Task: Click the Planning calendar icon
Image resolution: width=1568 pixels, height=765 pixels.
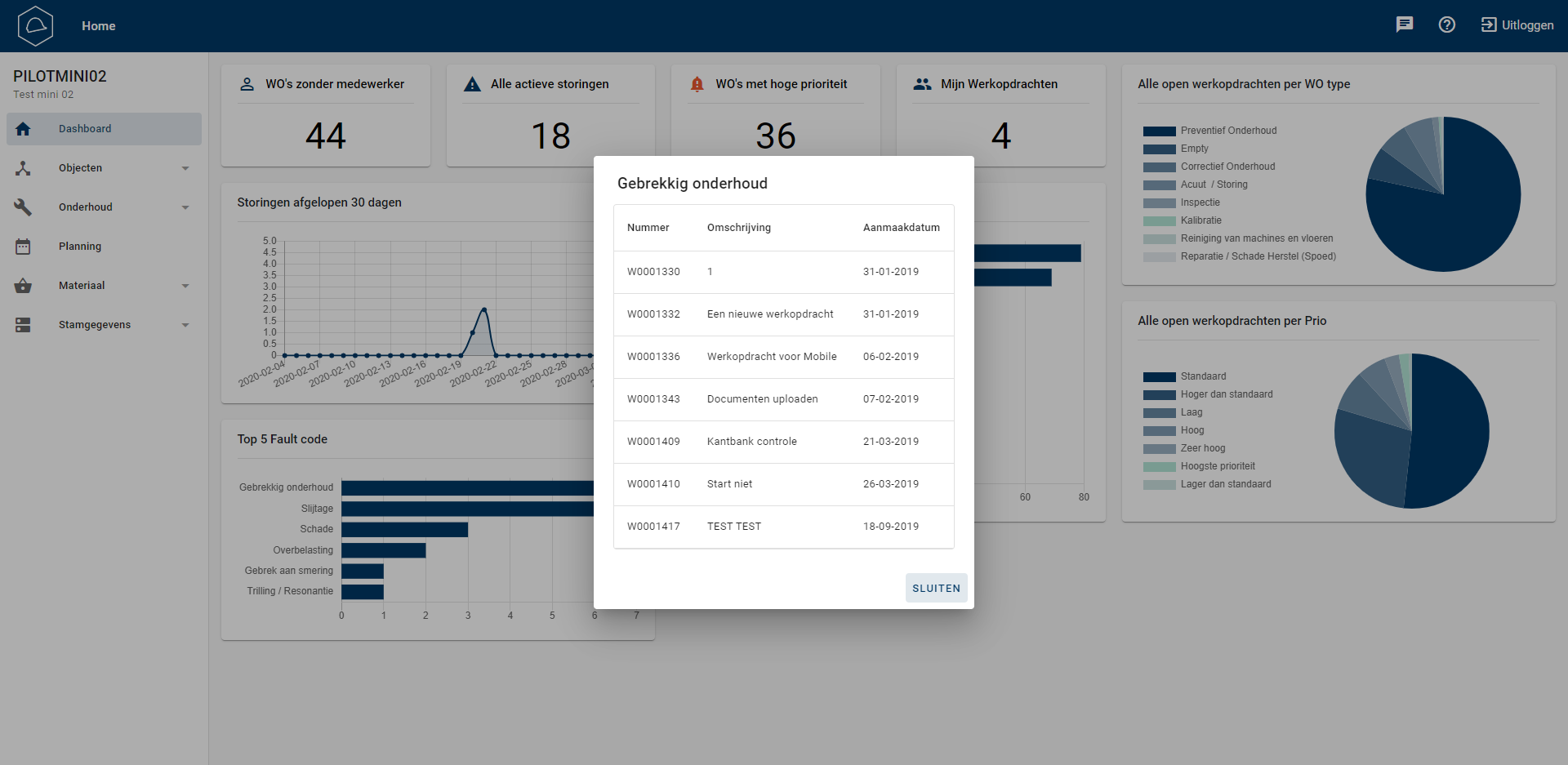Action: tap(23, 247)
